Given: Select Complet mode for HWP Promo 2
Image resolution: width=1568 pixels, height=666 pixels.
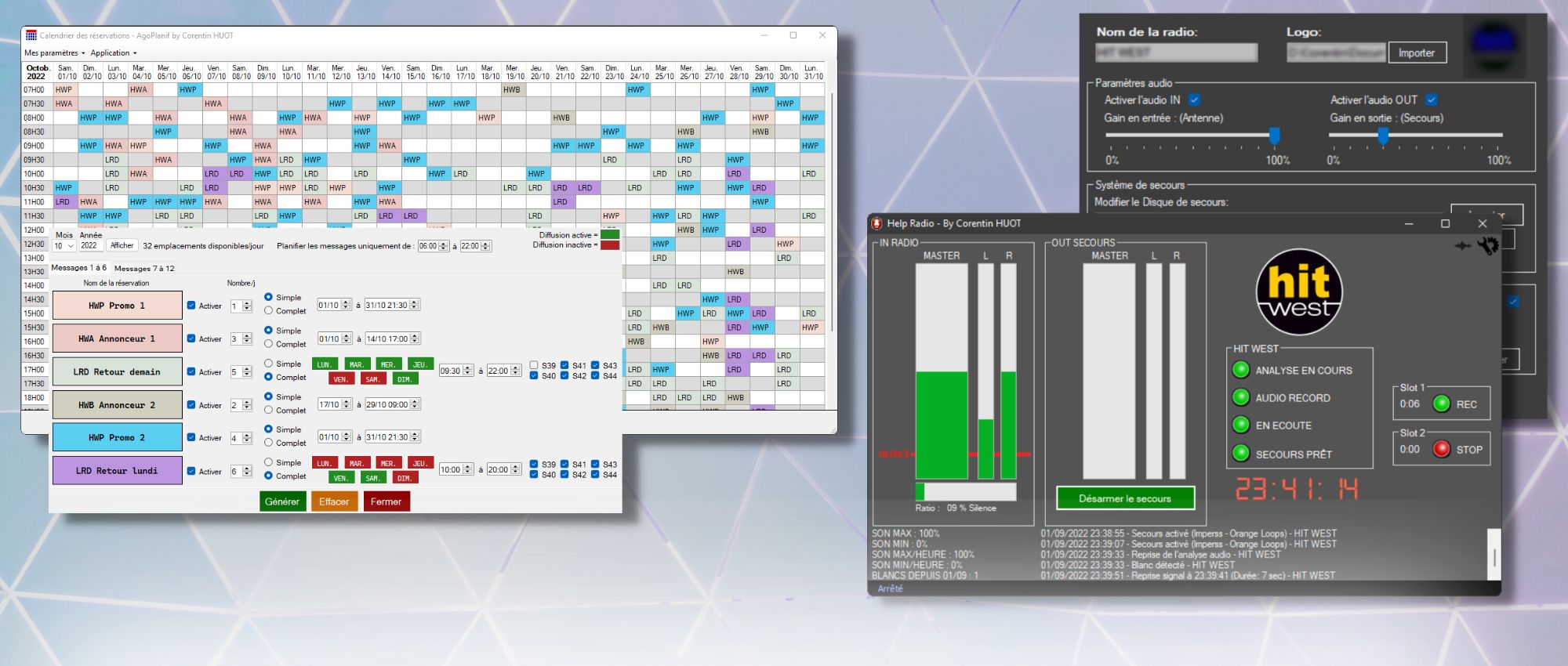Looking at the screenshot, I should [268, 443].
